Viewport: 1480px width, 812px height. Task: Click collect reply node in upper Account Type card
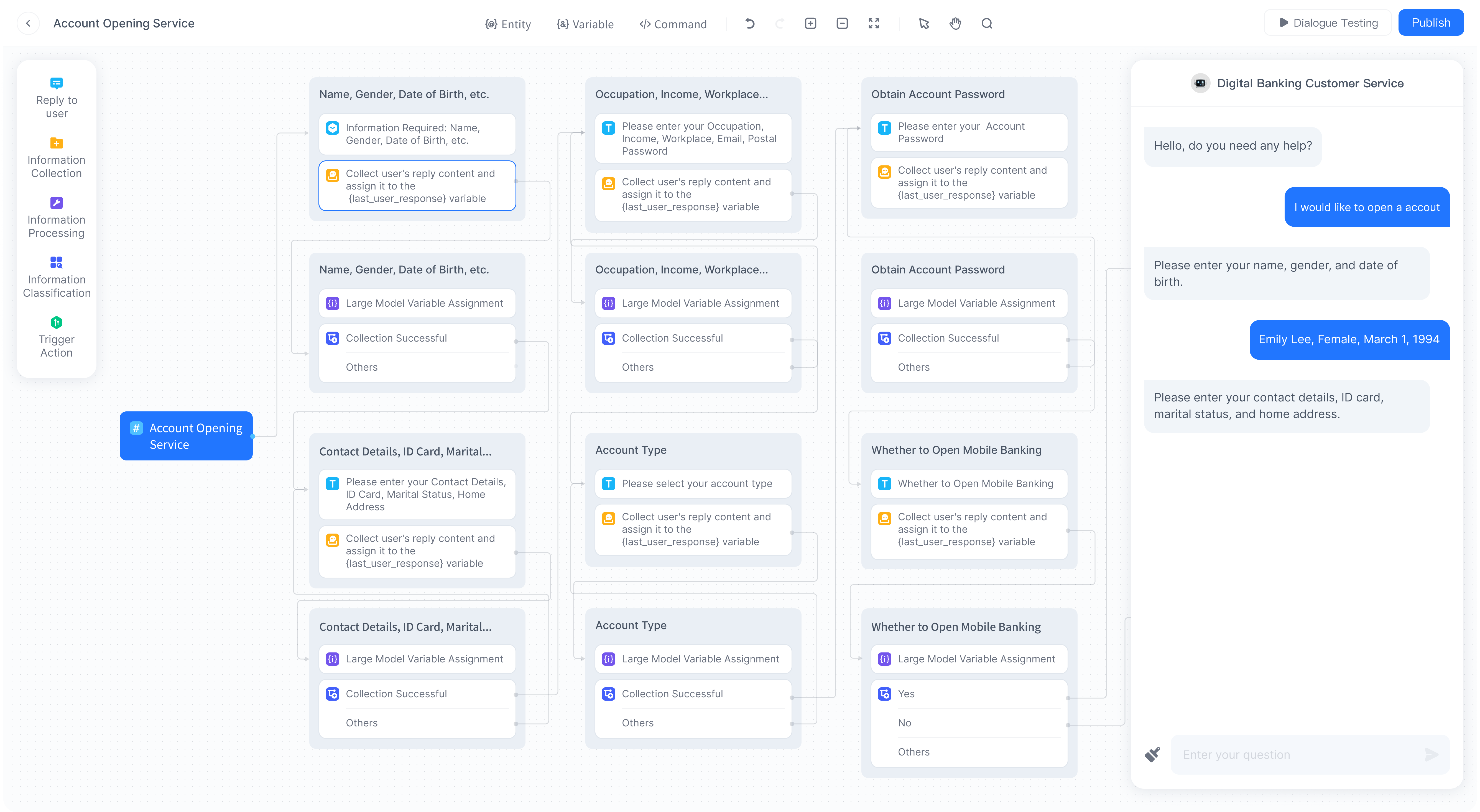pos(693,529)
